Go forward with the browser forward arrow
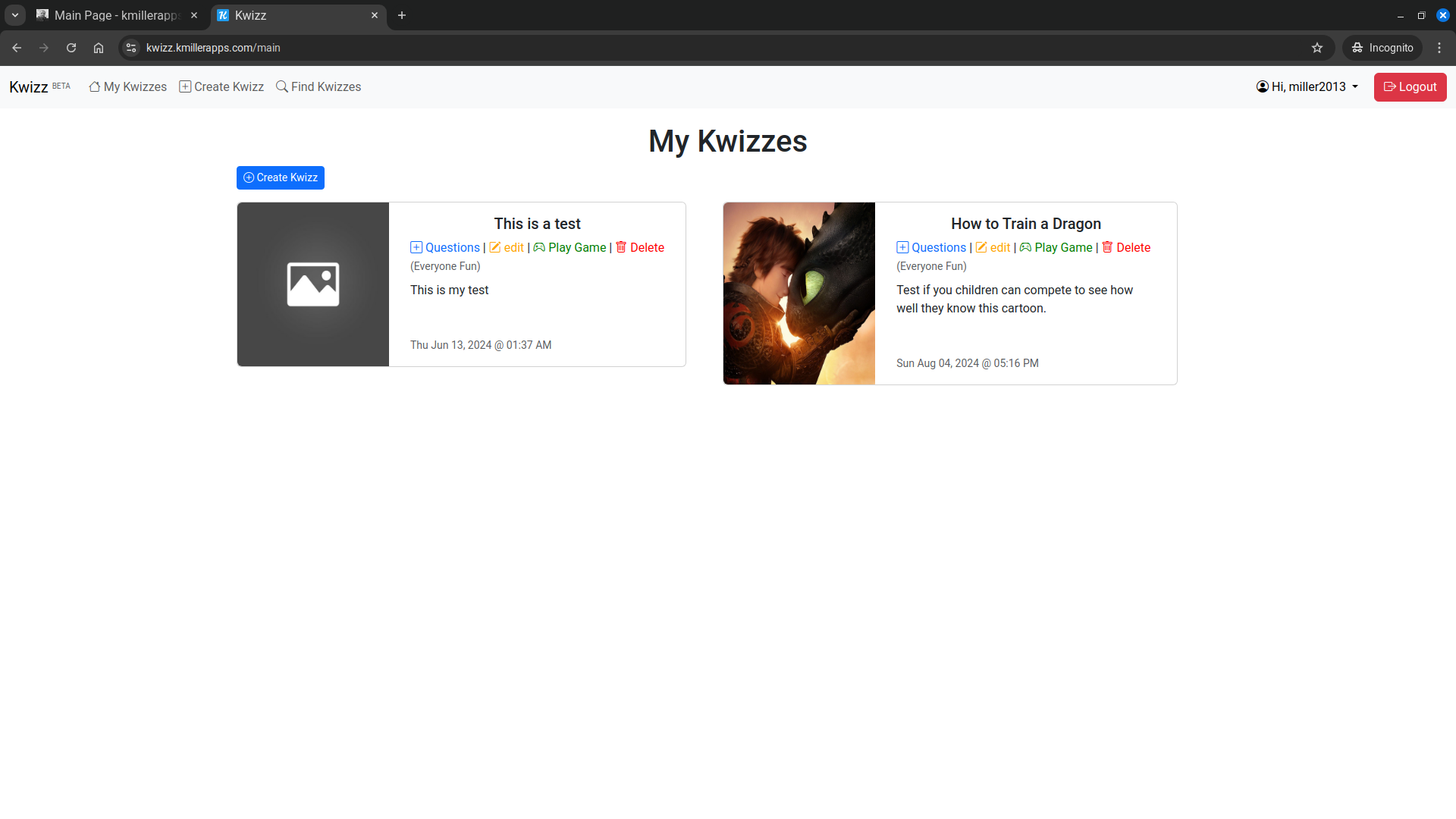Screen dimensions: 1456x819 [x=44, y=48]
